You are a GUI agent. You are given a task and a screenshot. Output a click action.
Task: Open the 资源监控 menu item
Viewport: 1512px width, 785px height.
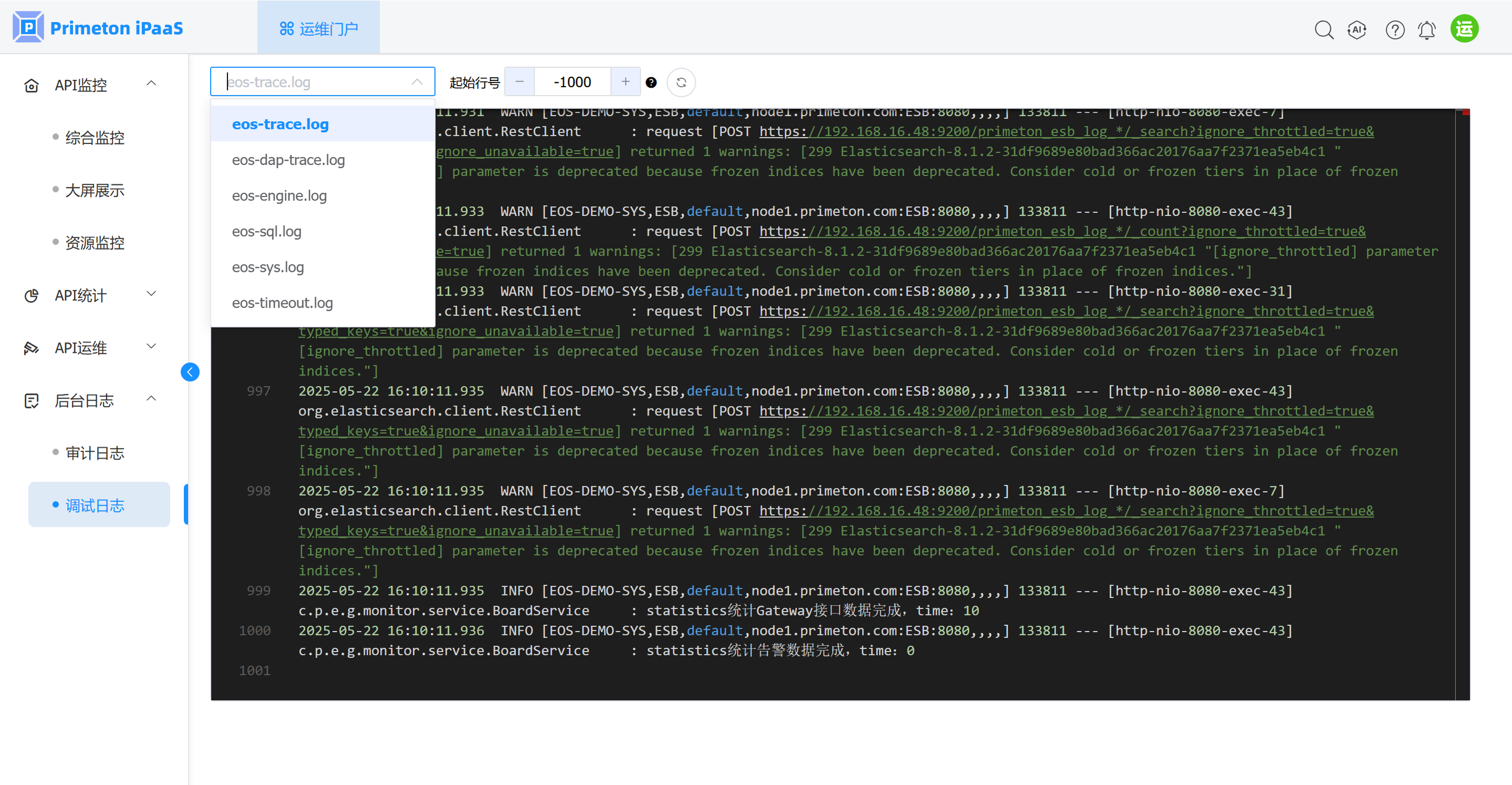(x=95, y=242)
